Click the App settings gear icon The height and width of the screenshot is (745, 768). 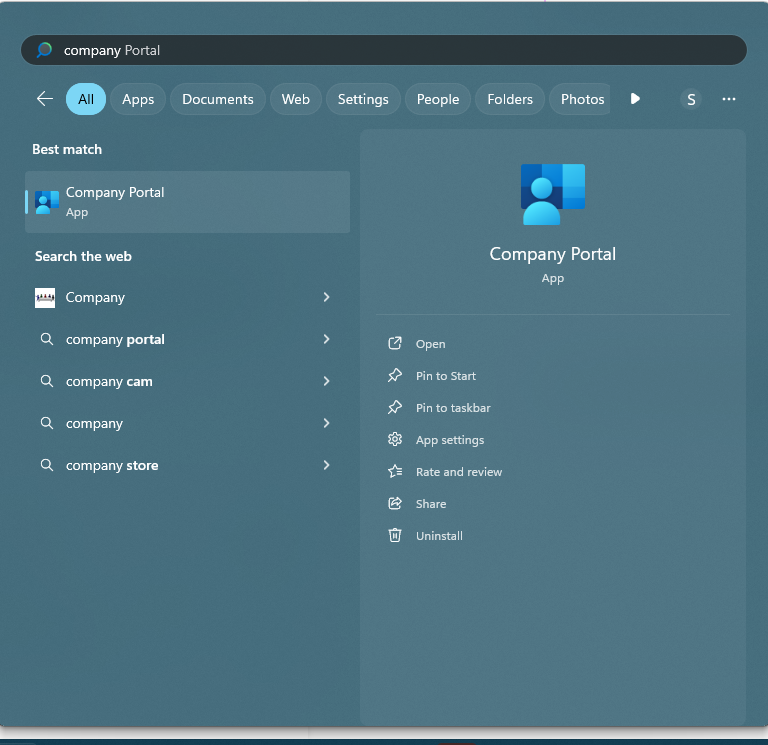pos(395,440)
